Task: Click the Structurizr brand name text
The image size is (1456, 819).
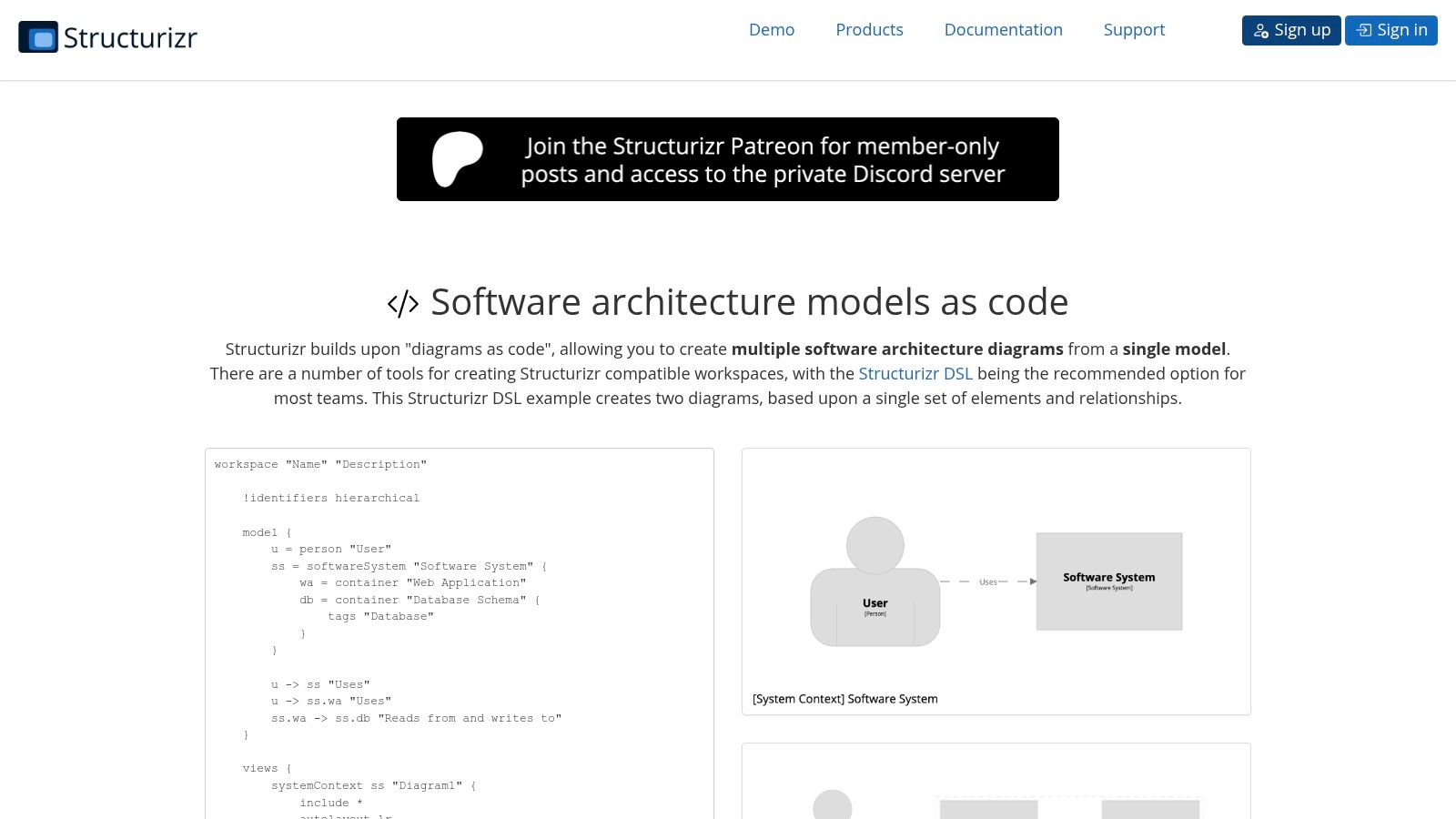Action: [130, 38]
